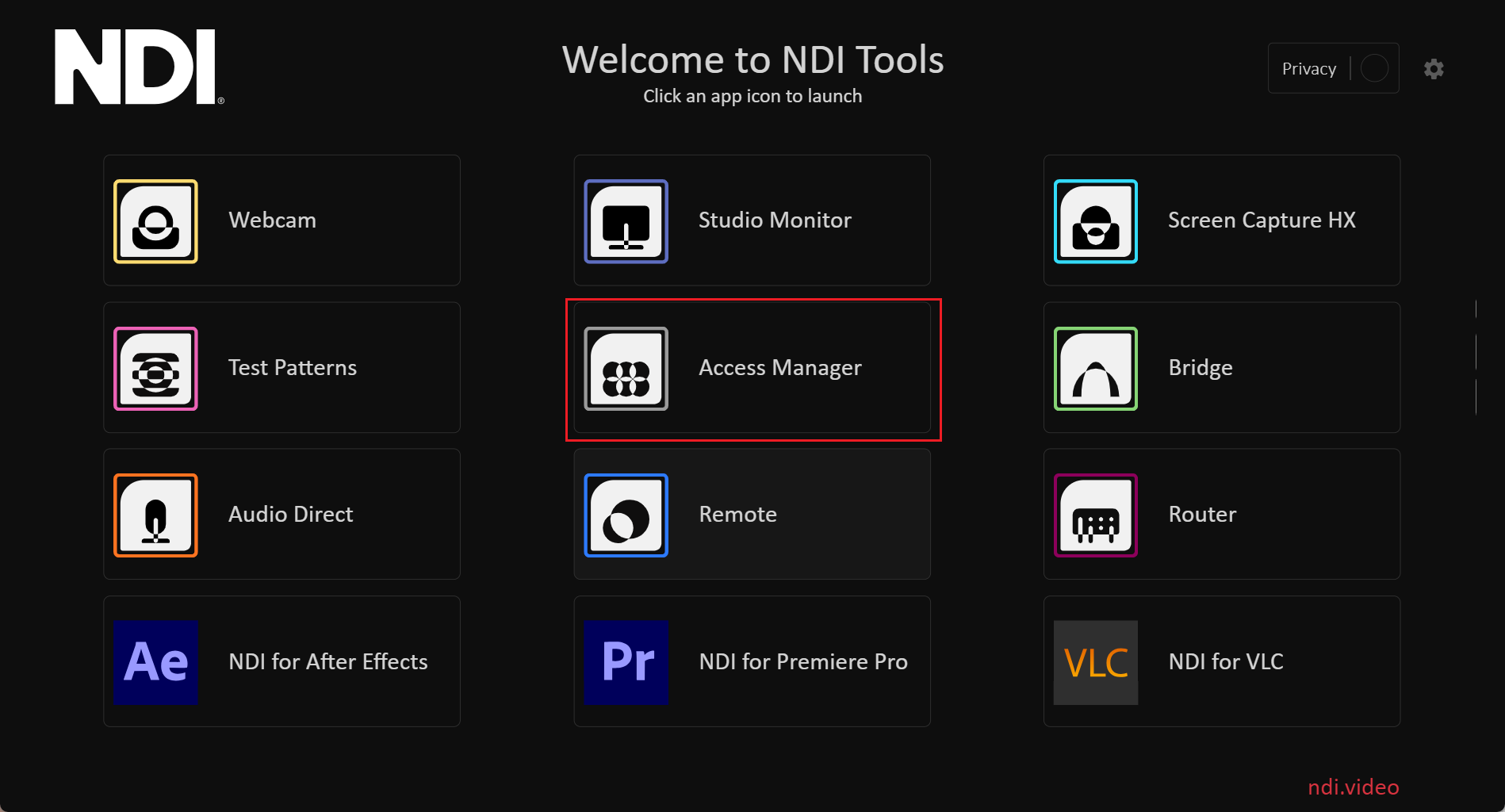Use the scrollbar on the right edge
The height and width of the screenshot is (812, 1505).
coord(1476,357)
